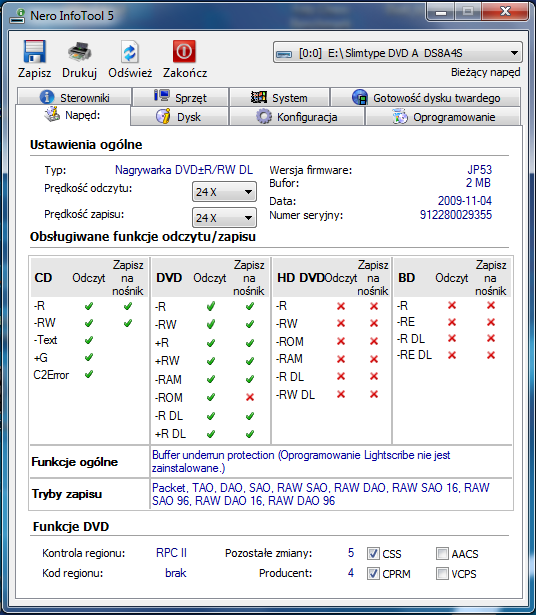Click the red X for BD -R read

(452, 306)
